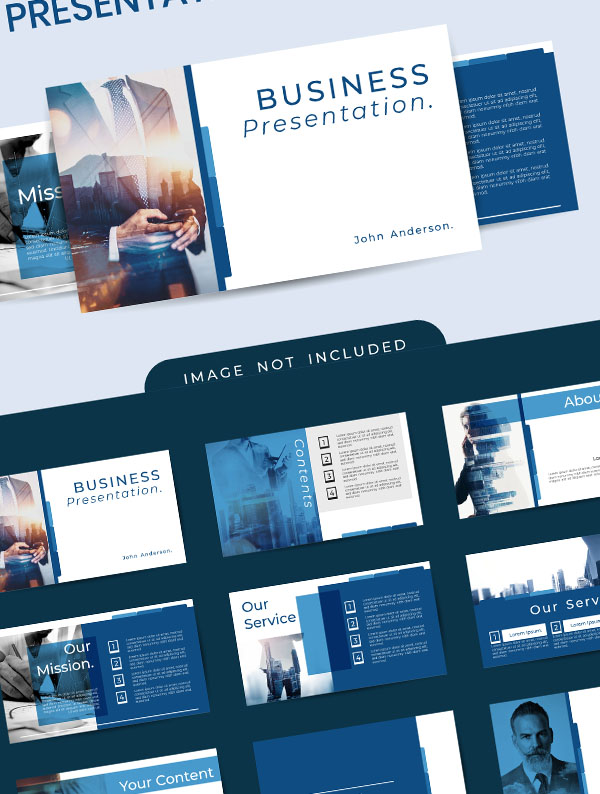Click number 2 box on Contents slide
The height and width of the screenshot is (794, 600).
click(325, 459)
